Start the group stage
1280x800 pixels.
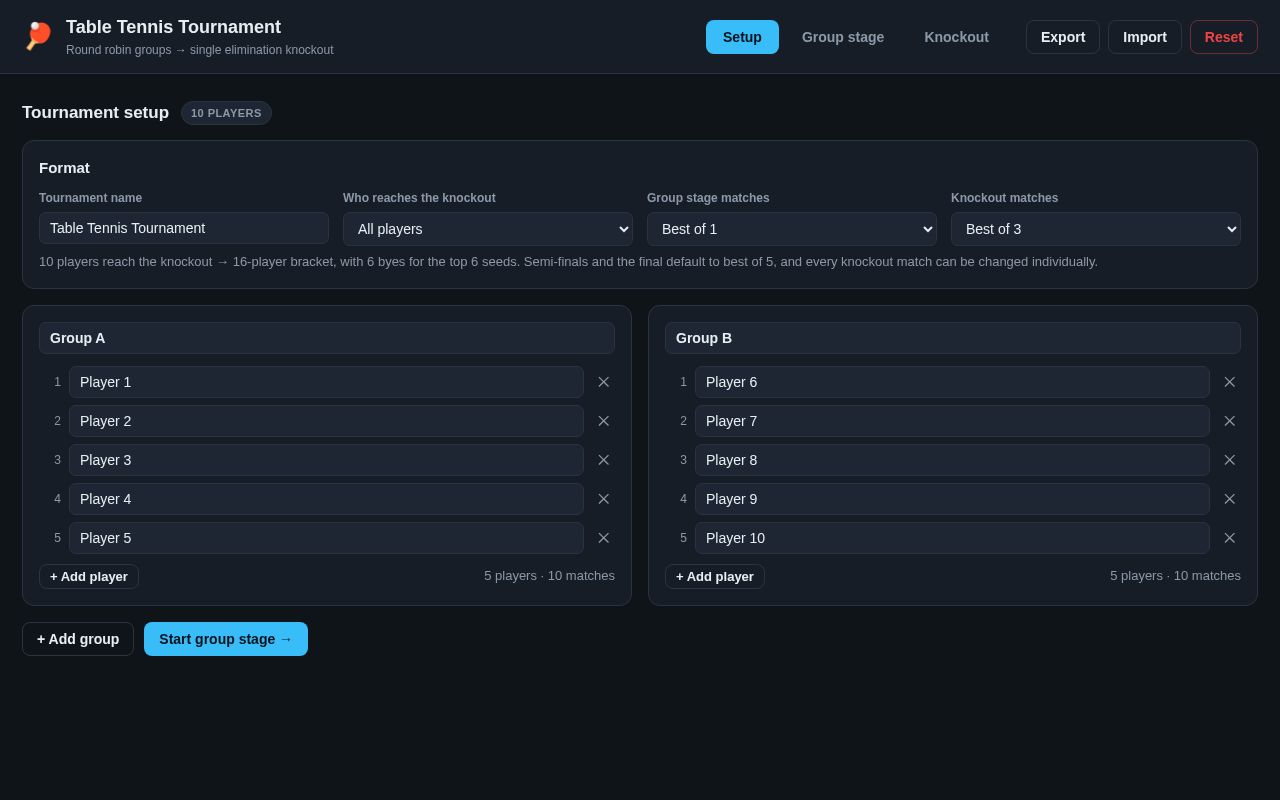click(x=226, y=639)
